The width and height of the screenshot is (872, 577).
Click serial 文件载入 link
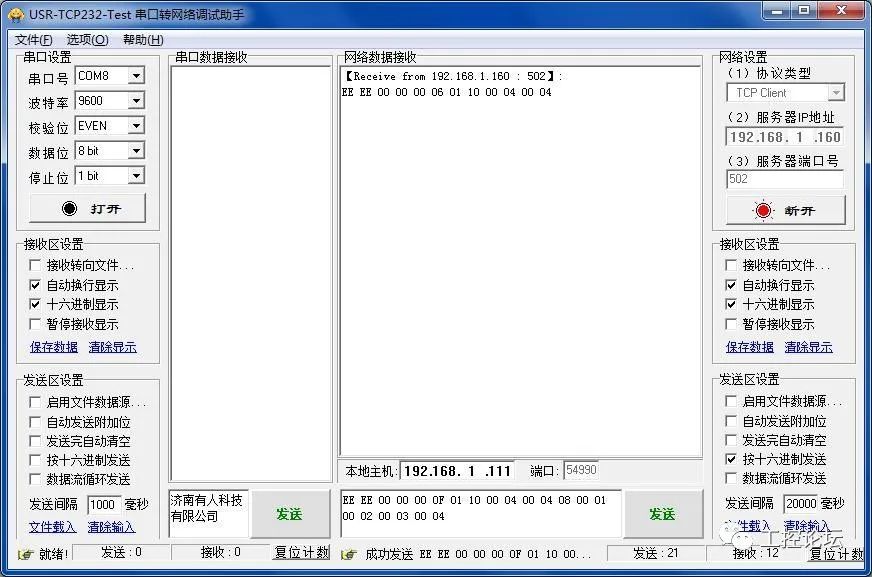(53, 526)
